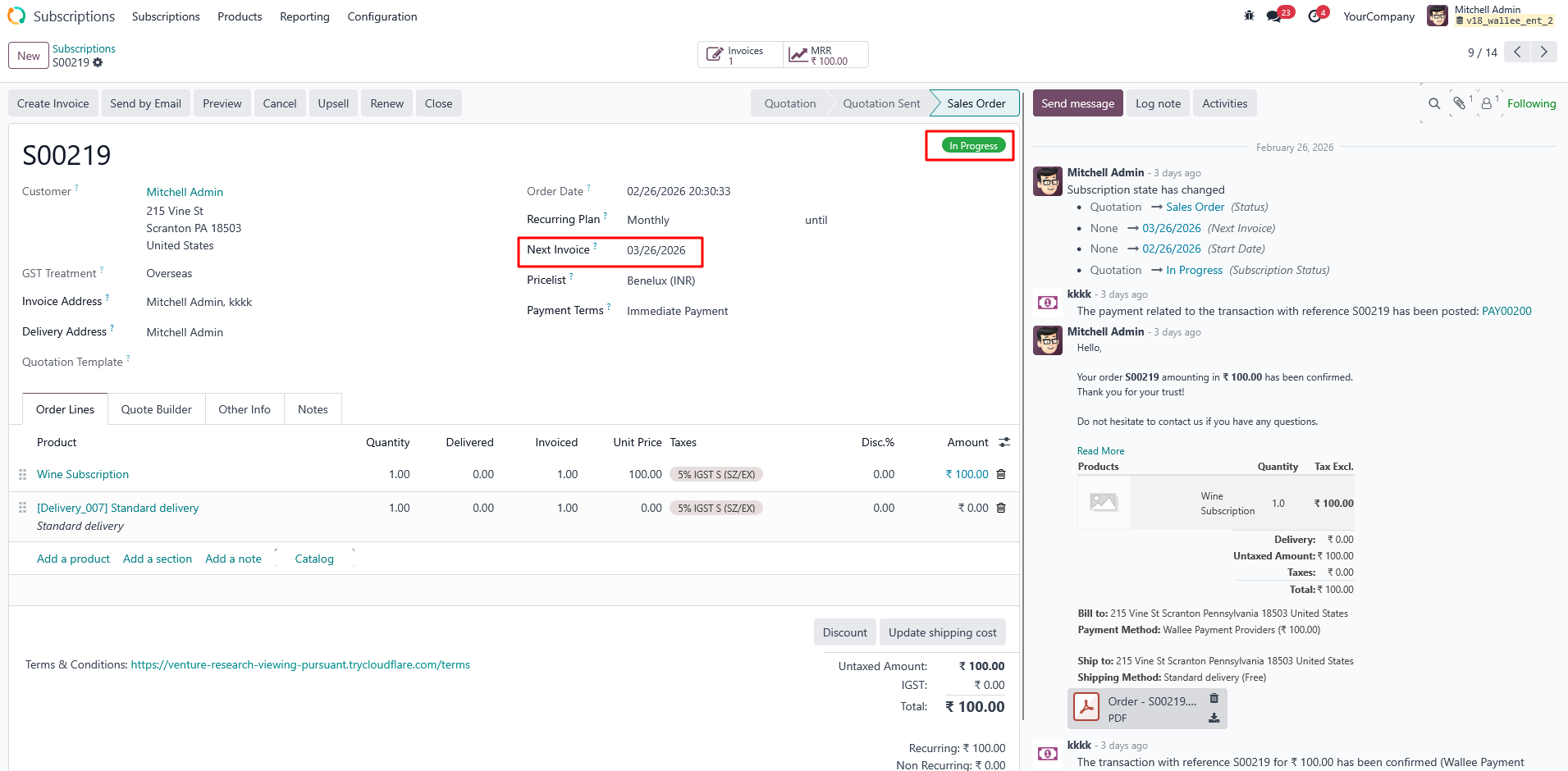Search chatter with magnifier icon
The height and width of the screenshot is (771, 1568).
tap(1434, 103)
